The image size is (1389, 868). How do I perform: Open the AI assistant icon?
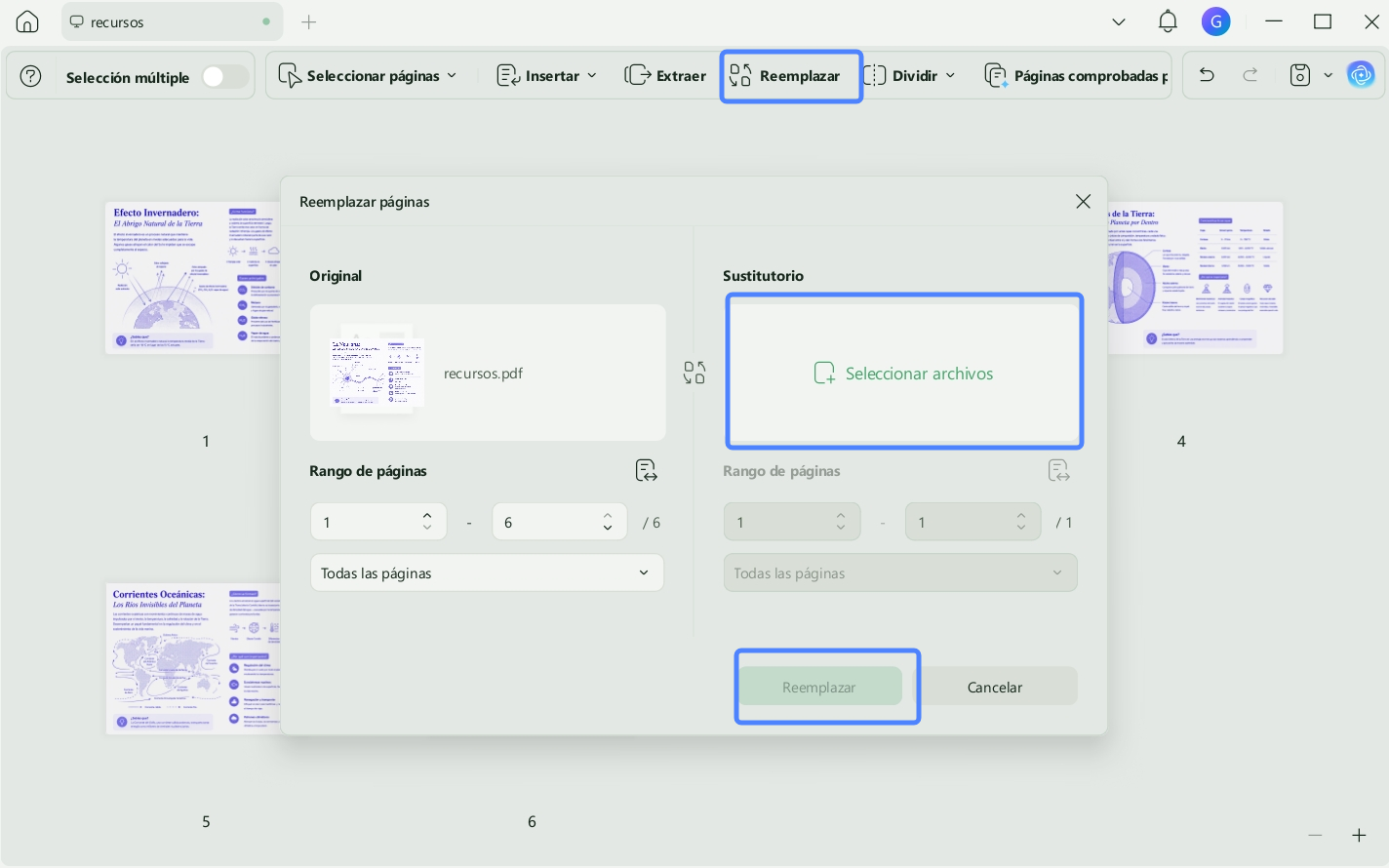pos(1361,74)
